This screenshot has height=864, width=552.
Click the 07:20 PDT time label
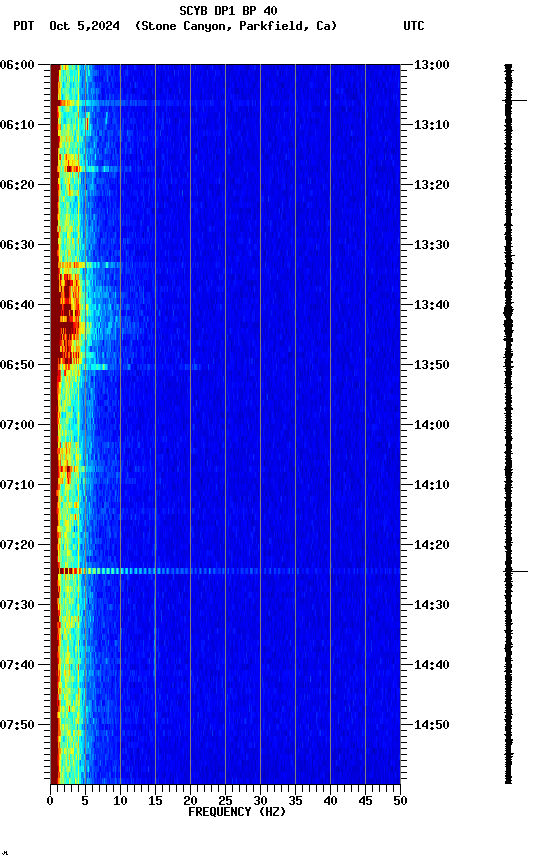pyautogui.click(x=17, y=546)
